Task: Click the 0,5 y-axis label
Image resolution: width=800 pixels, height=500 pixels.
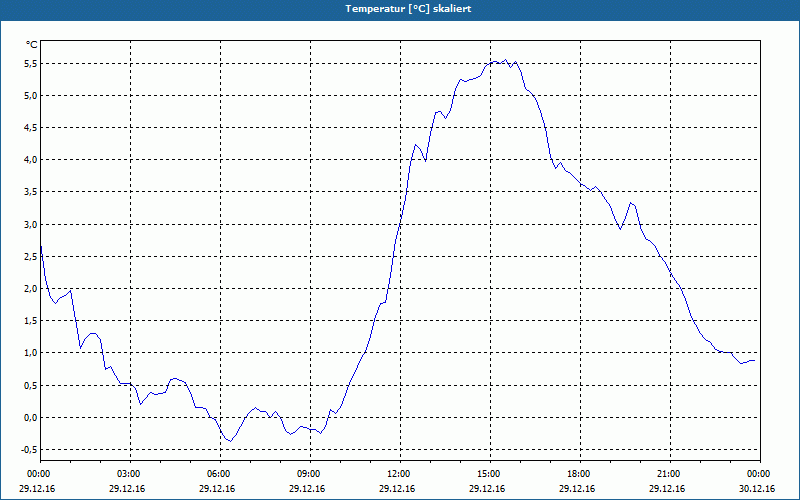Action: [x=31, y=386]
